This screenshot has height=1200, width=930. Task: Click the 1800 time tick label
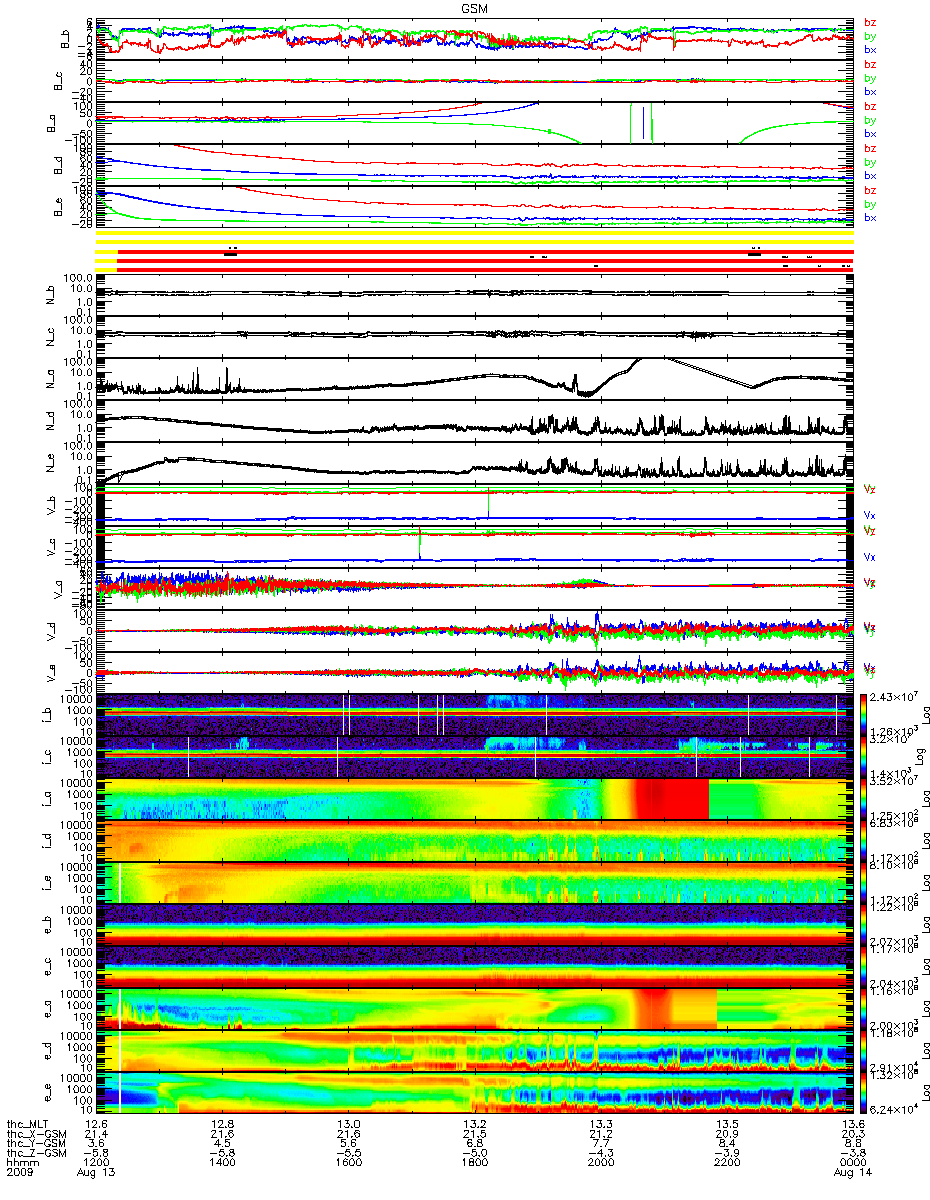(x=473, y=1163)
